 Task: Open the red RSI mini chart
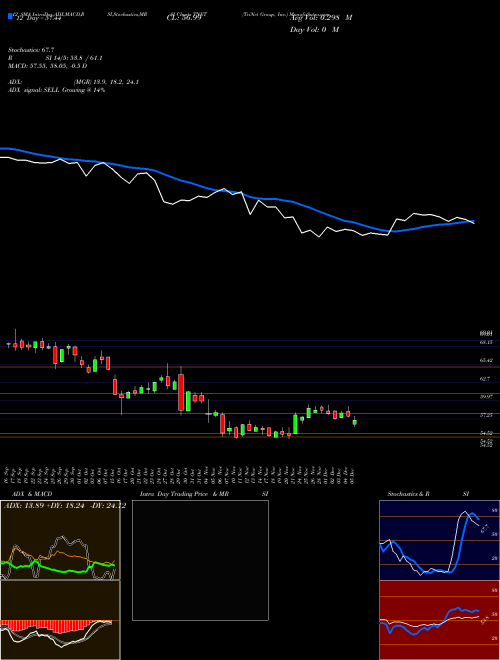439,620
